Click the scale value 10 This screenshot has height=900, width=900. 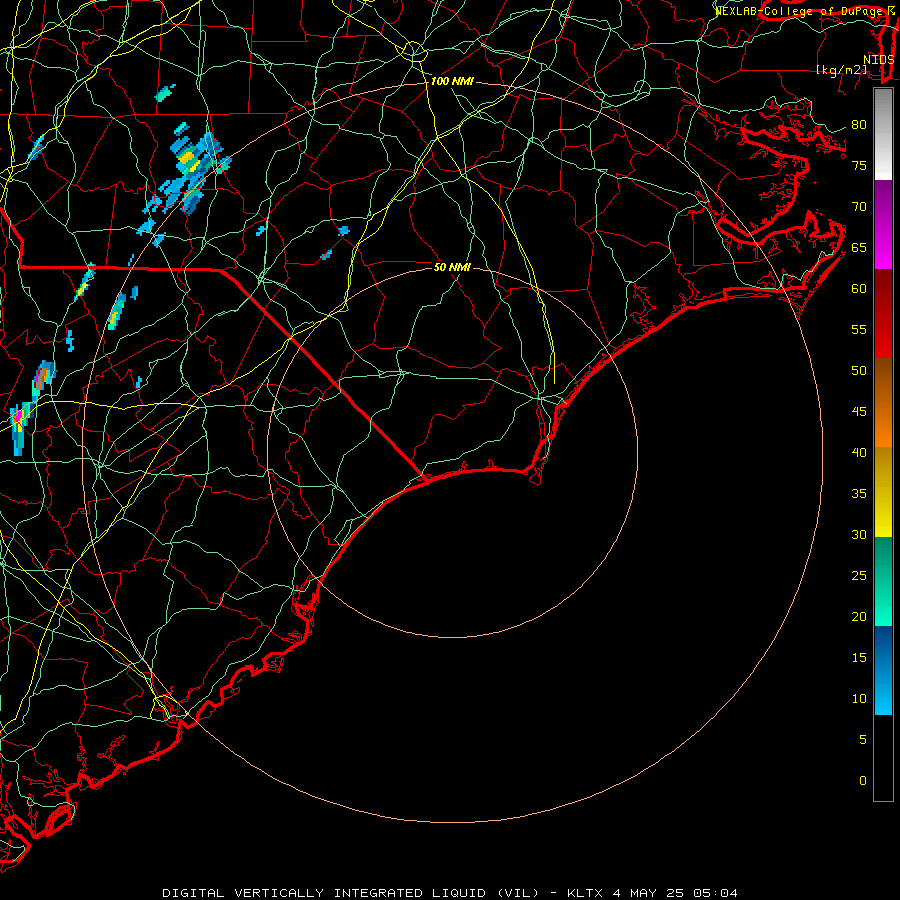coord(859,699)
